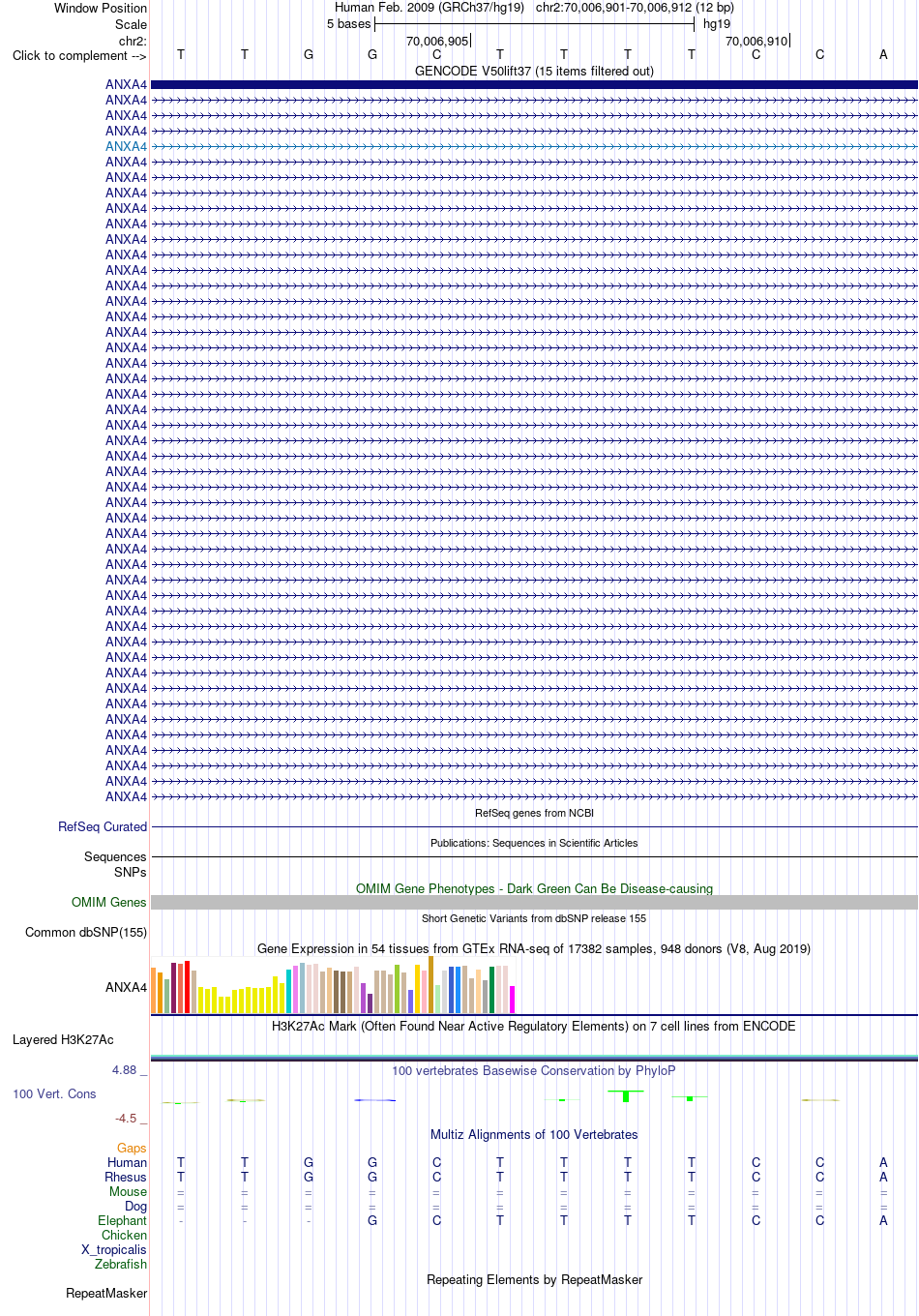Click the Layered H3K27Ac label
Screen dimensions: 919x1316
(63, 1039)
